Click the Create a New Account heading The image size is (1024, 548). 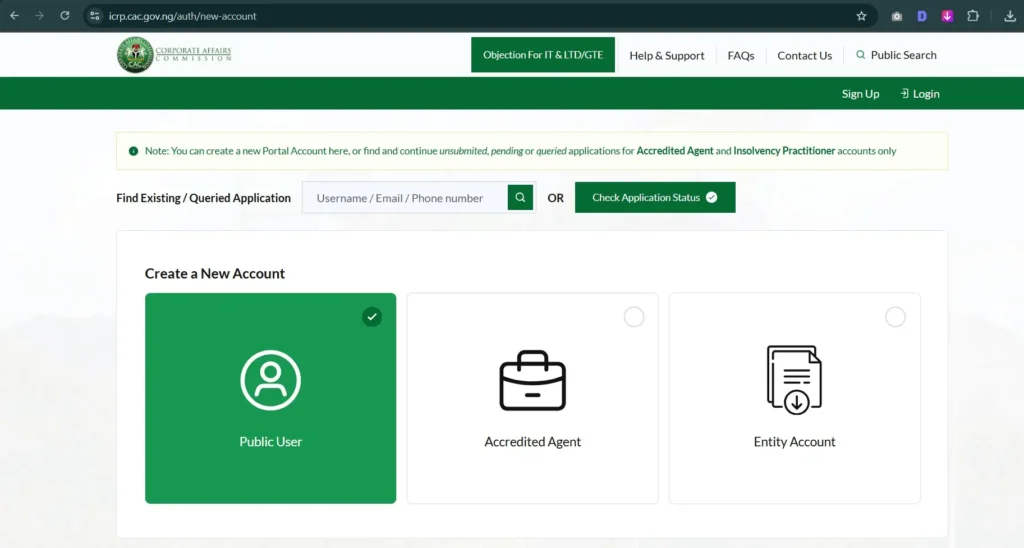click(x=215, y=273)
